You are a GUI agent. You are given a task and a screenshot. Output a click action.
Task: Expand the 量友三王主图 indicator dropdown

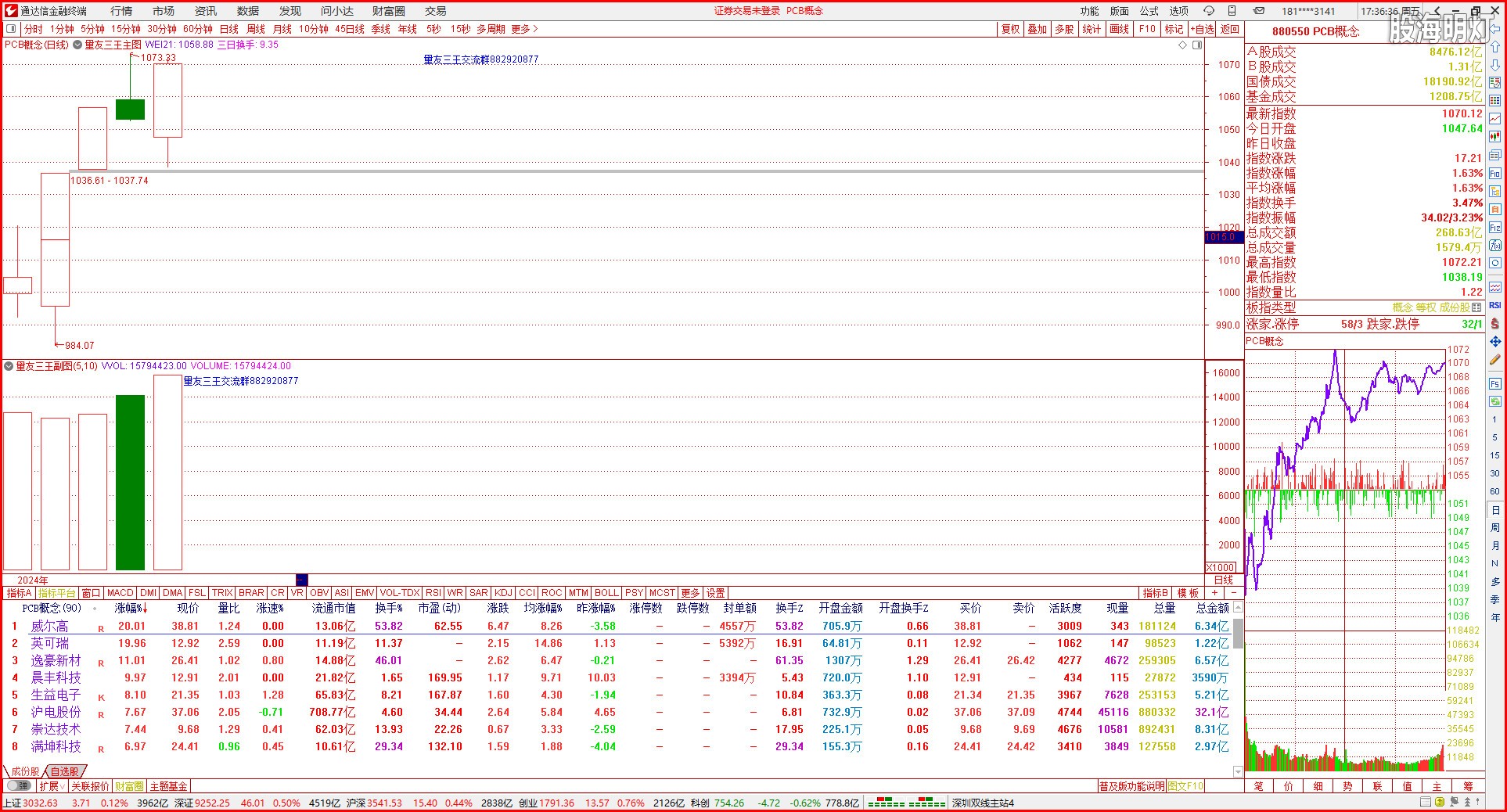pyautogui.click(x=77, y=45)
